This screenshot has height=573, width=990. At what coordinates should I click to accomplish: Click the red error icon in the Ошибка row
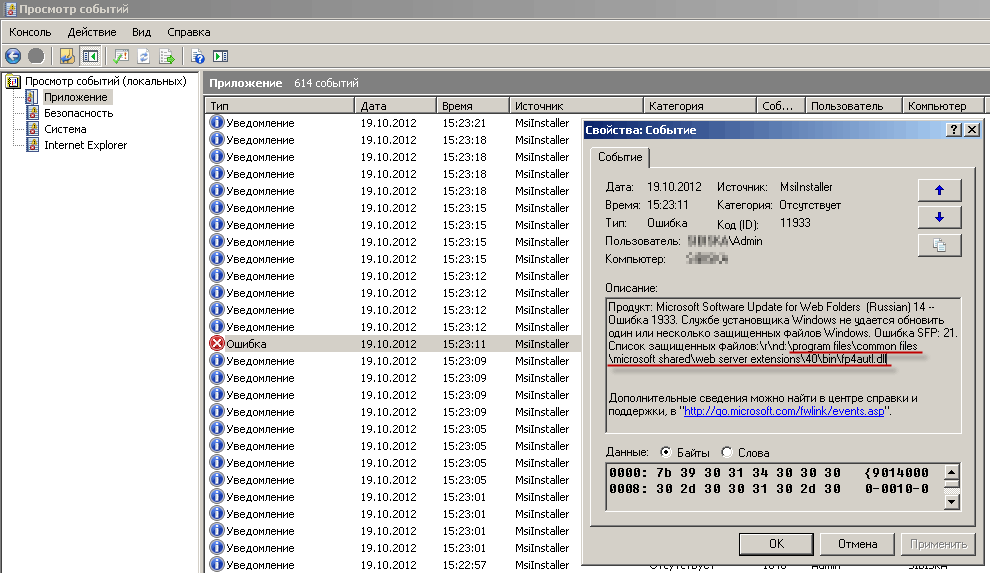pos(217,343)
